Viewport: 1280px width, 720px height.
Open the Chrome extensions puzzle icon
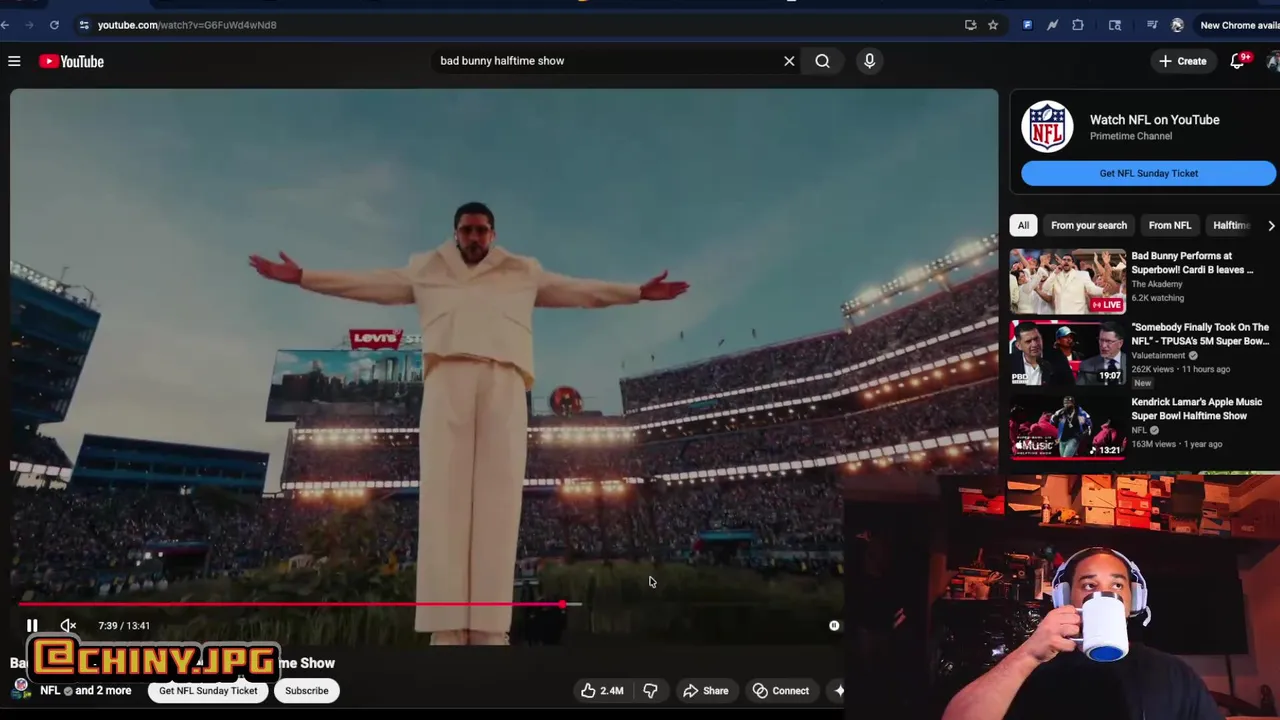tap(1078, 25)
